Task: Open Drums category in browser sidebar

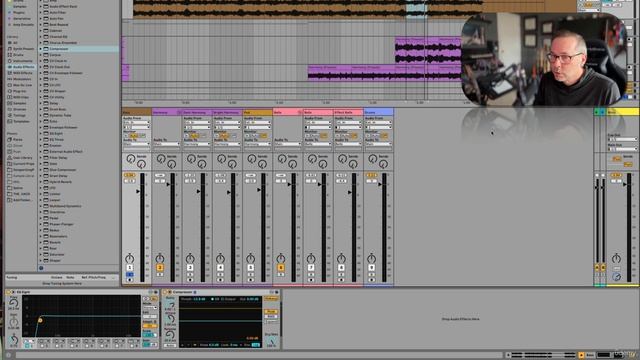Action: pos(18,55)
